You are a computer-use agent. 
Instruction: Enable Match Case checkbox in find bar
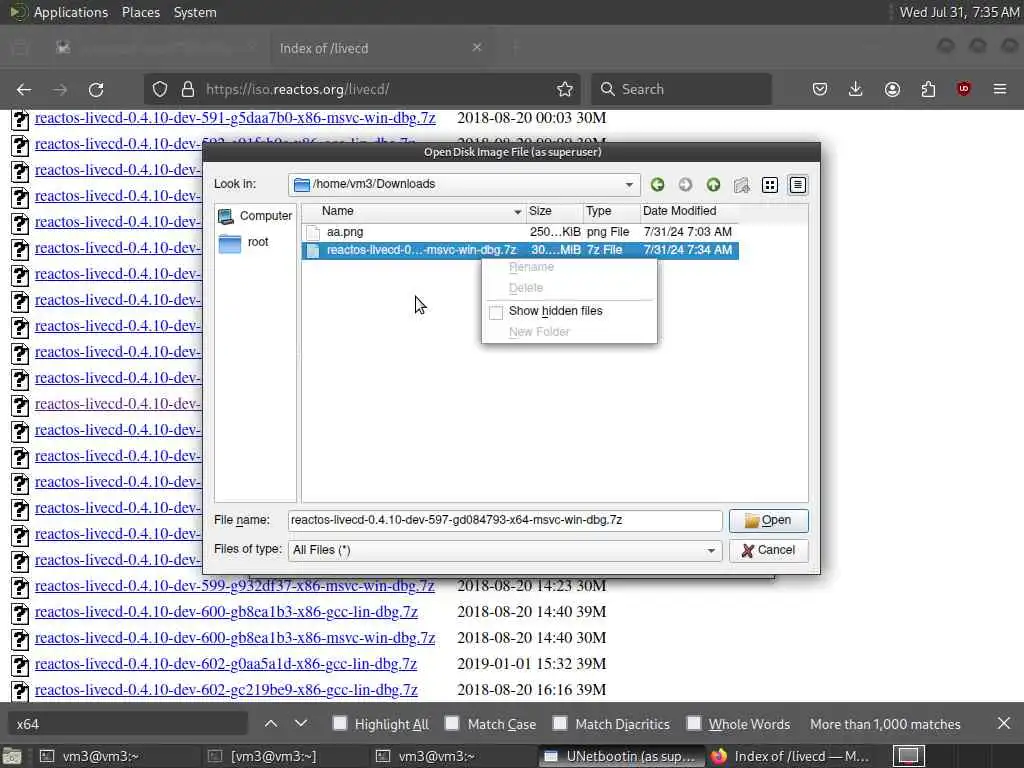click(x=452, y=724)
